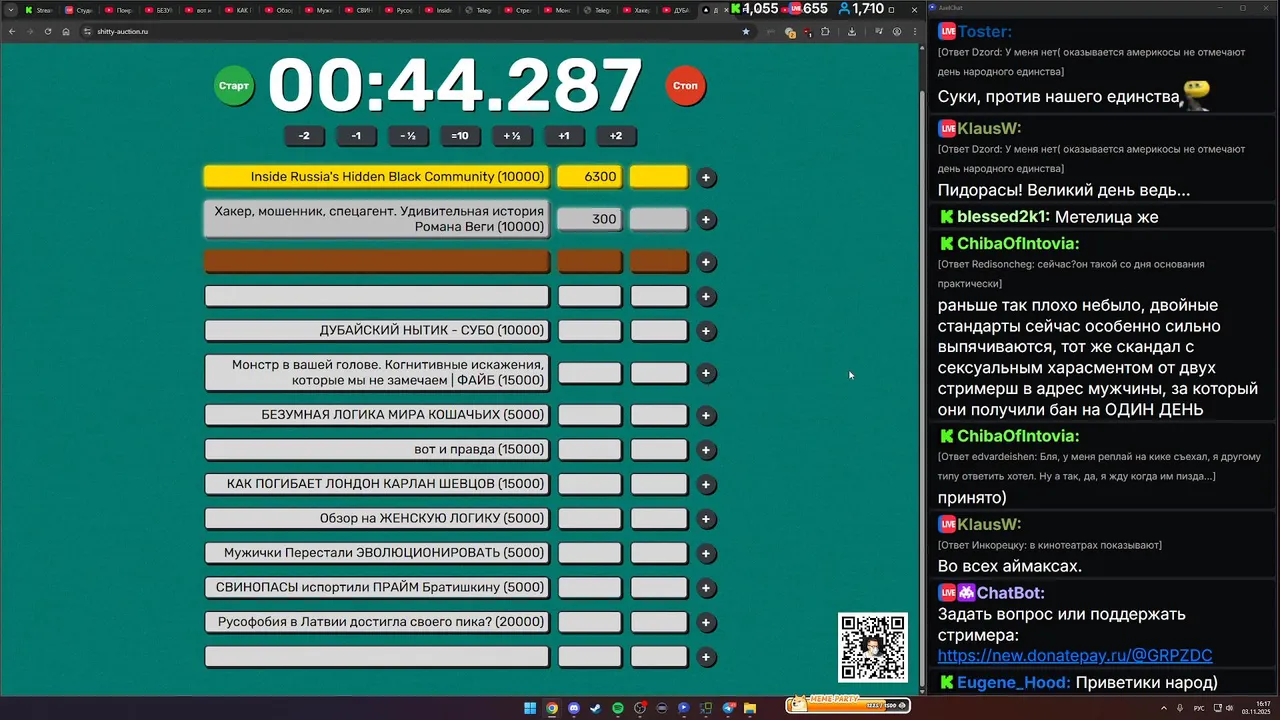Reload the page in the browser

pyautogui.click(x=48, y=31)
